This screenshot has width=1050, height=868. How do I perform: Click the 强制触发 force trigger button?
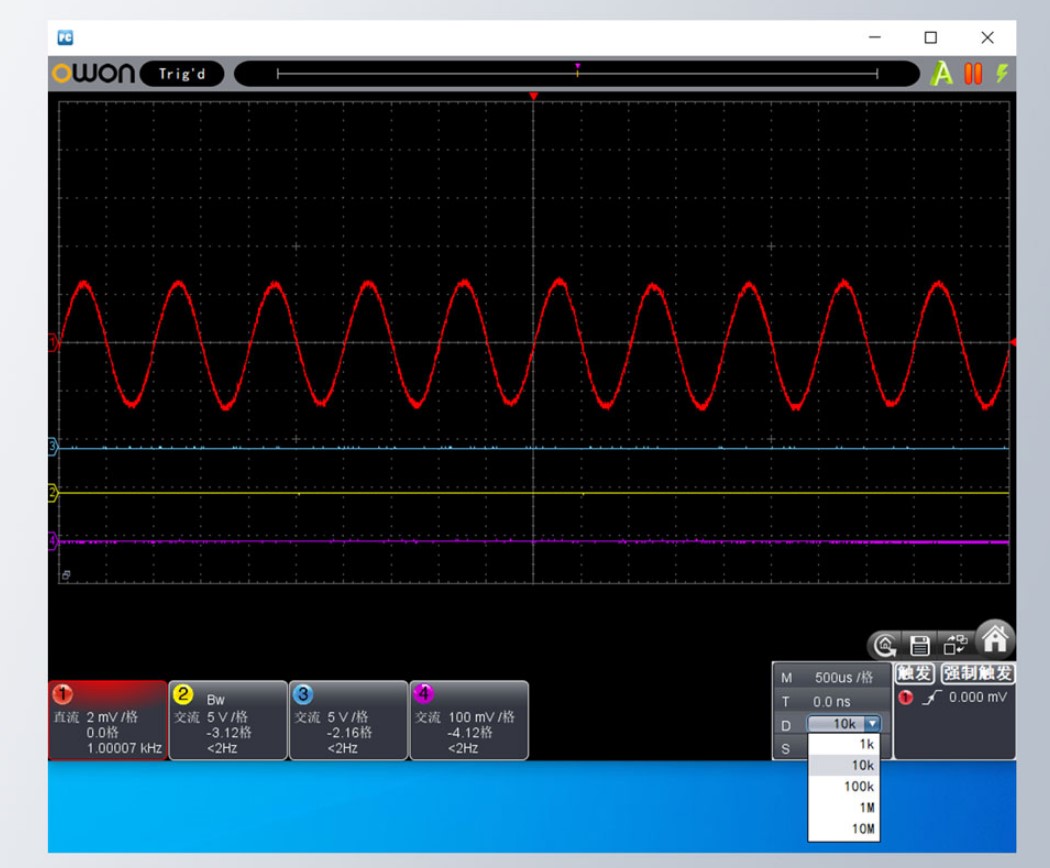tap(977, 673)
